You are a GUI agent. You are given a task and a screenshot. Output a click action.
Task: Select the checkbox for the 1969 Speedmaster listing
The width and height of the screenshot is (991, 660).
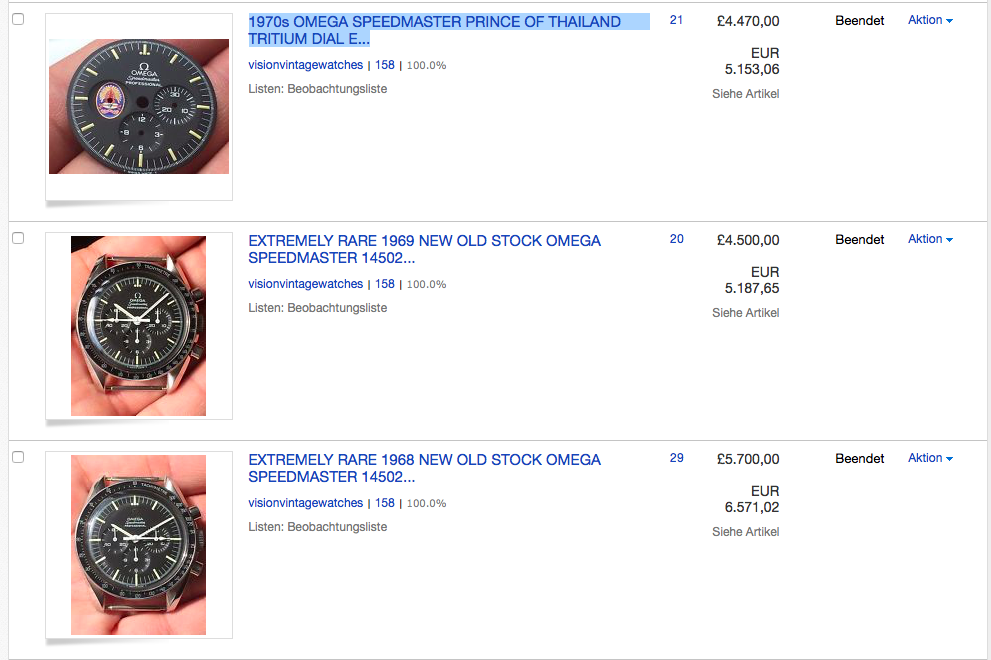coord(18,239)
